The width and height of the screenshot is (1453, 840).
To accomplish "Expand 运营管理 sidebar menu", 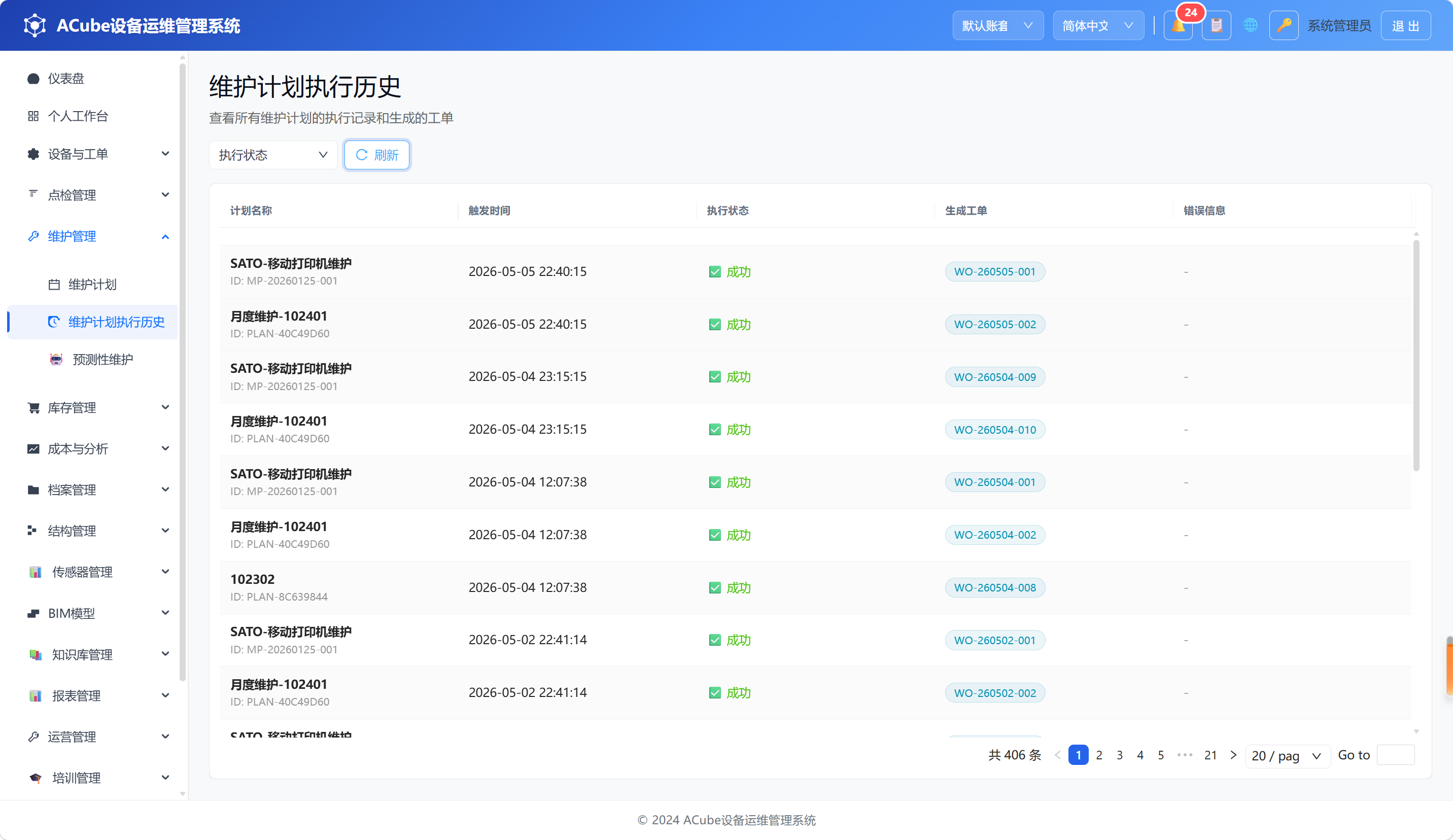I will pyautogui.click(x=92, y=736).
